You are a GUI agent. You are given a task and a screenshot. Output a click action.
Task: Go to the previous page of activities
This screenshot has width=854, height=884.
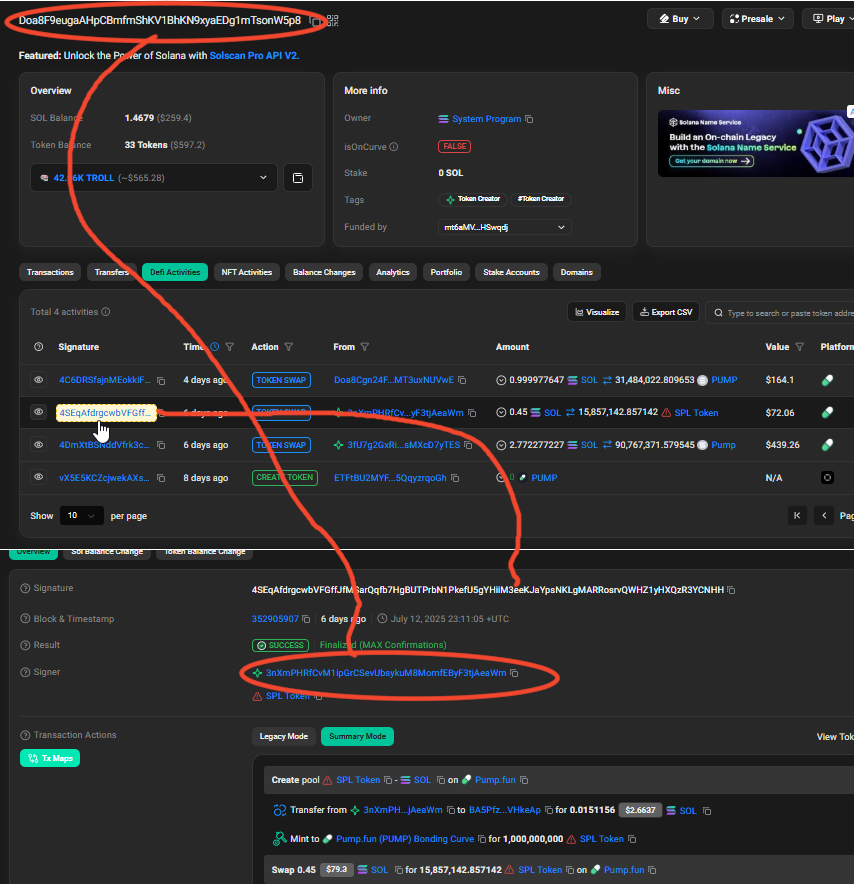coord(824,515)
